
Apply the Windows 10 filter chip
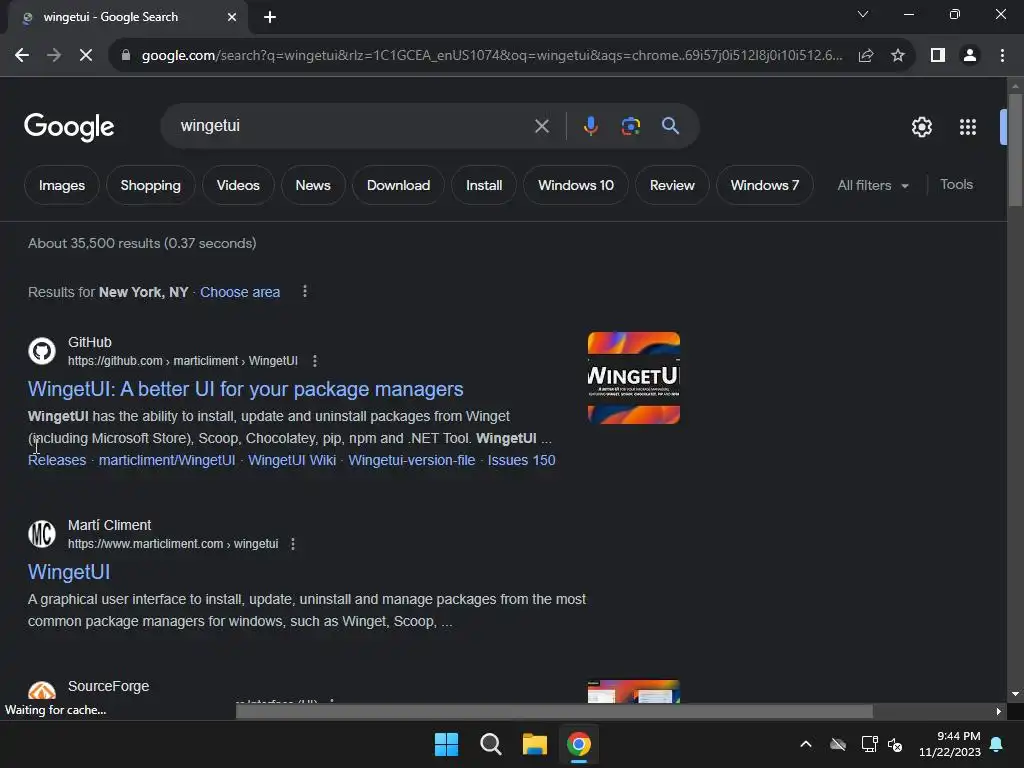click(576, 185)
